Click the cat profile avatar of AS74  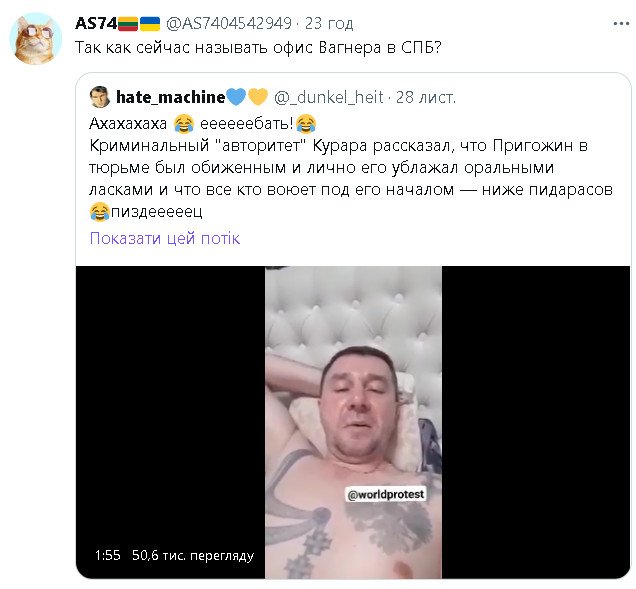(x=36, y=39)
